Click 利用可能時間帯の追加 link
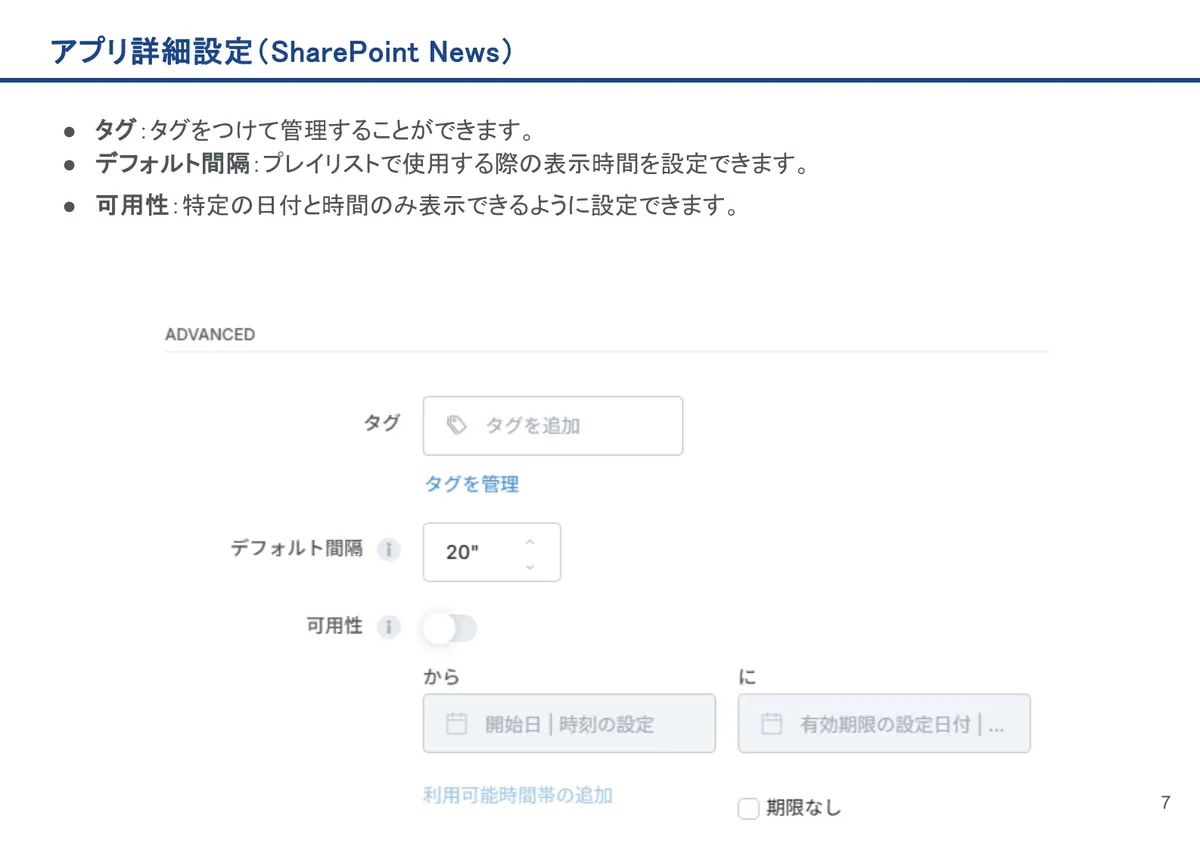 tap(518, 796)
